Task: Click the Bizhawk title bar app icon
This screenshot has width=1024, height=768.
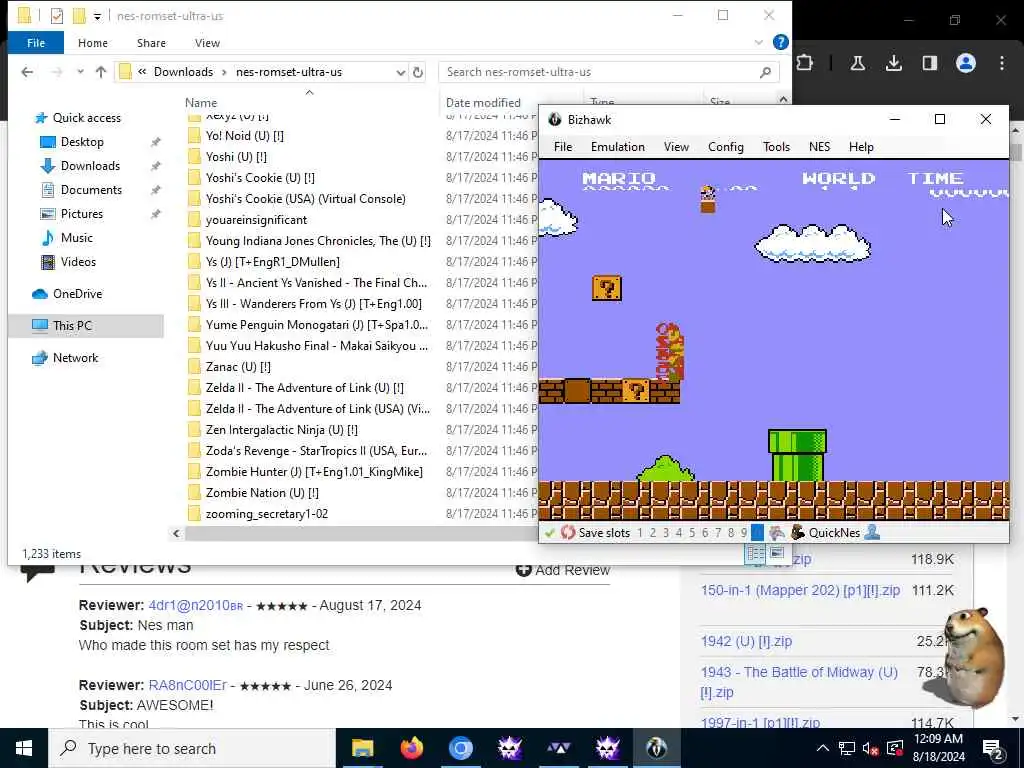Action: [x=554, y=120]
